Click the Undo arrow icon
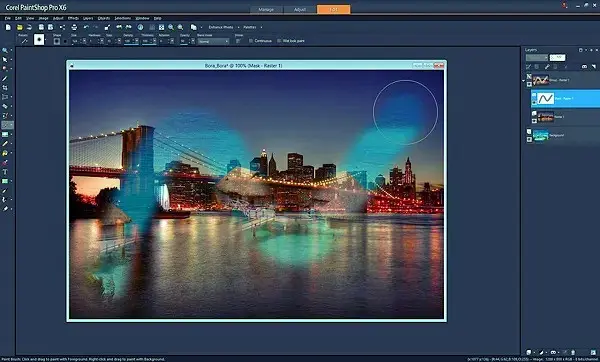This screenshot has height=362, width=600. [86, 27]
